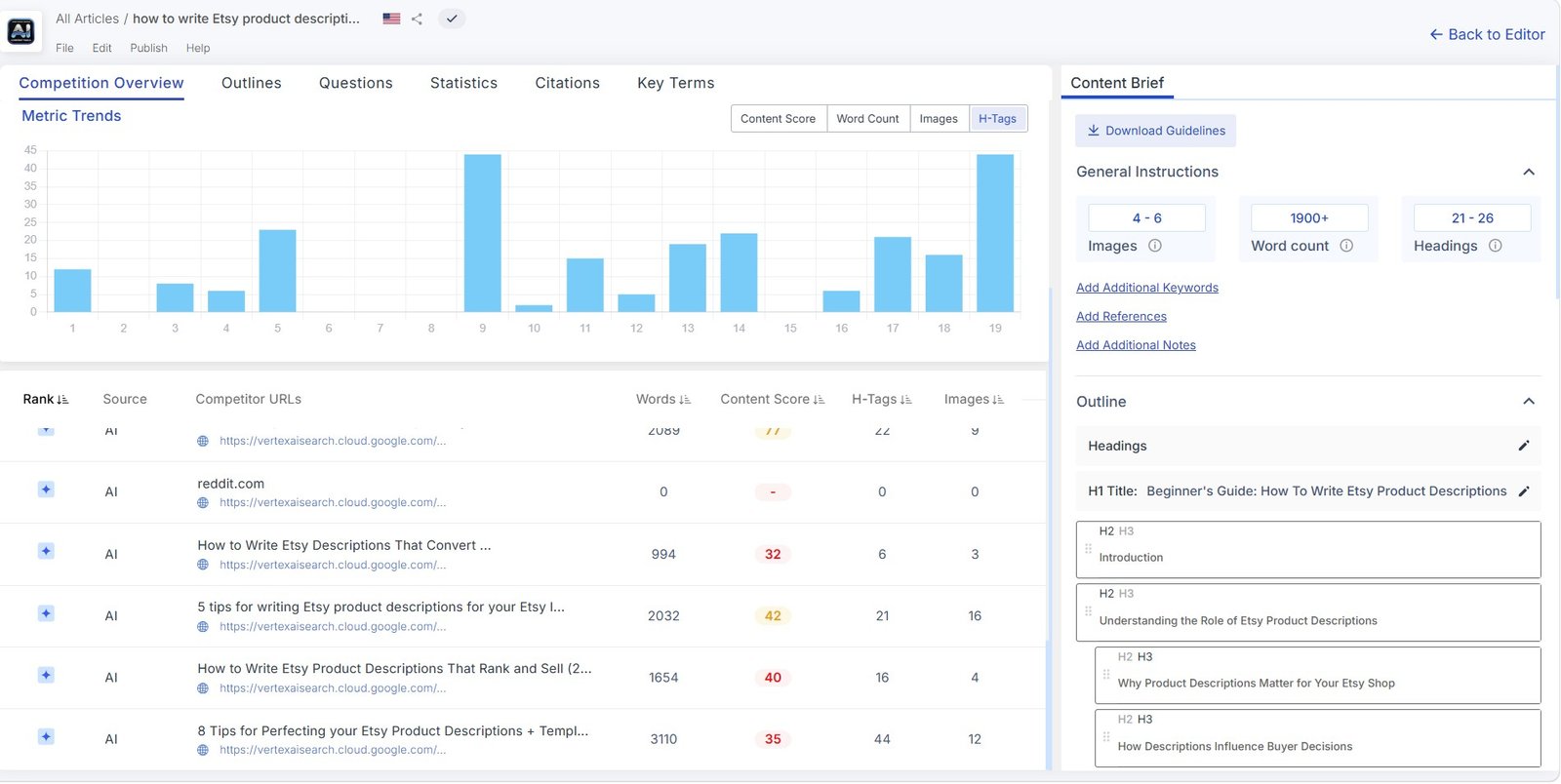Click globe icon under reddit.com

coord(203,503)
